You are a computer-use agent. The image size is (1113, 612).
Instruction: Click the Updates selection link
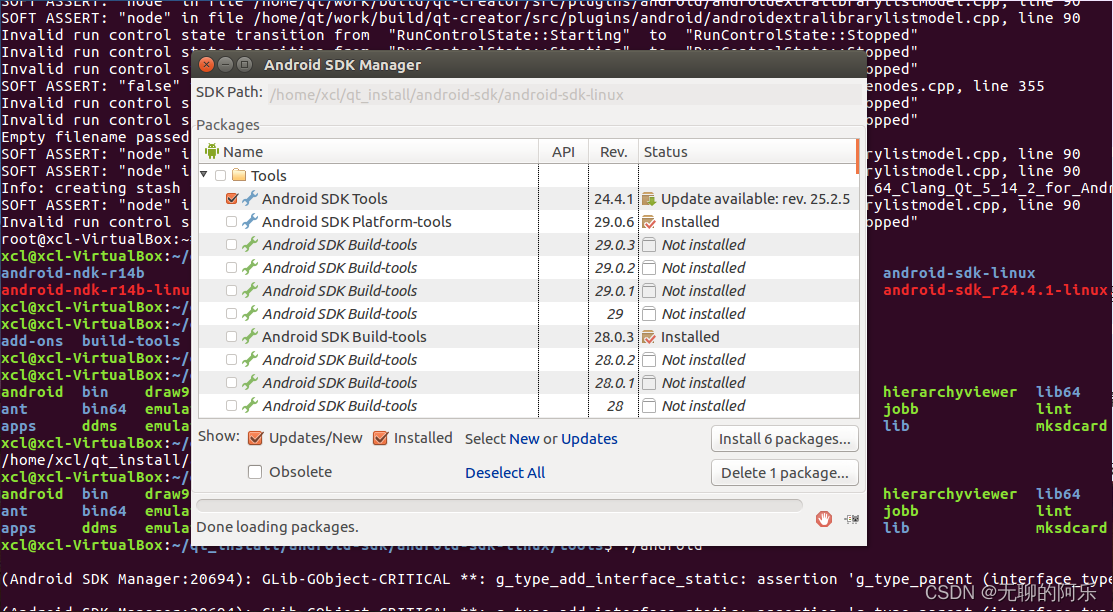pos(589,439)
